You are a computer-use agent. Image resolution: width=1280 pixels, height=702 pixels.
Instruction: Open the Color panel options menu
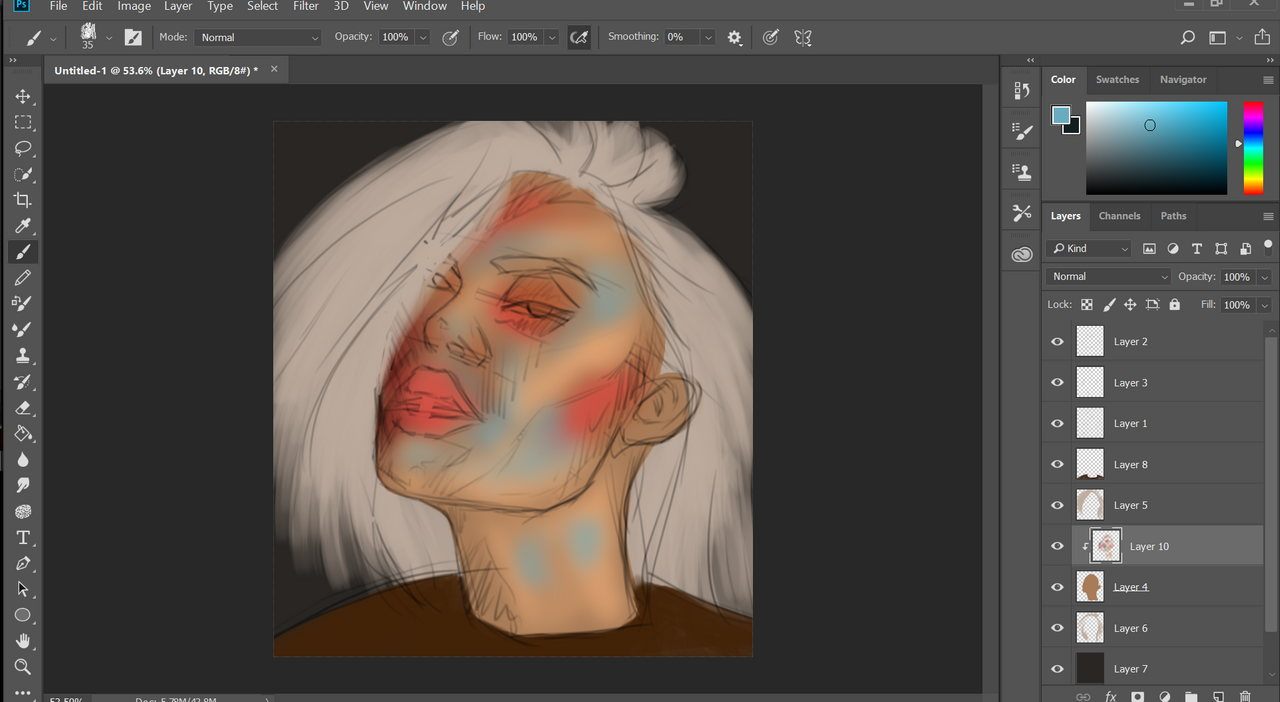[x=1268, y=80]
